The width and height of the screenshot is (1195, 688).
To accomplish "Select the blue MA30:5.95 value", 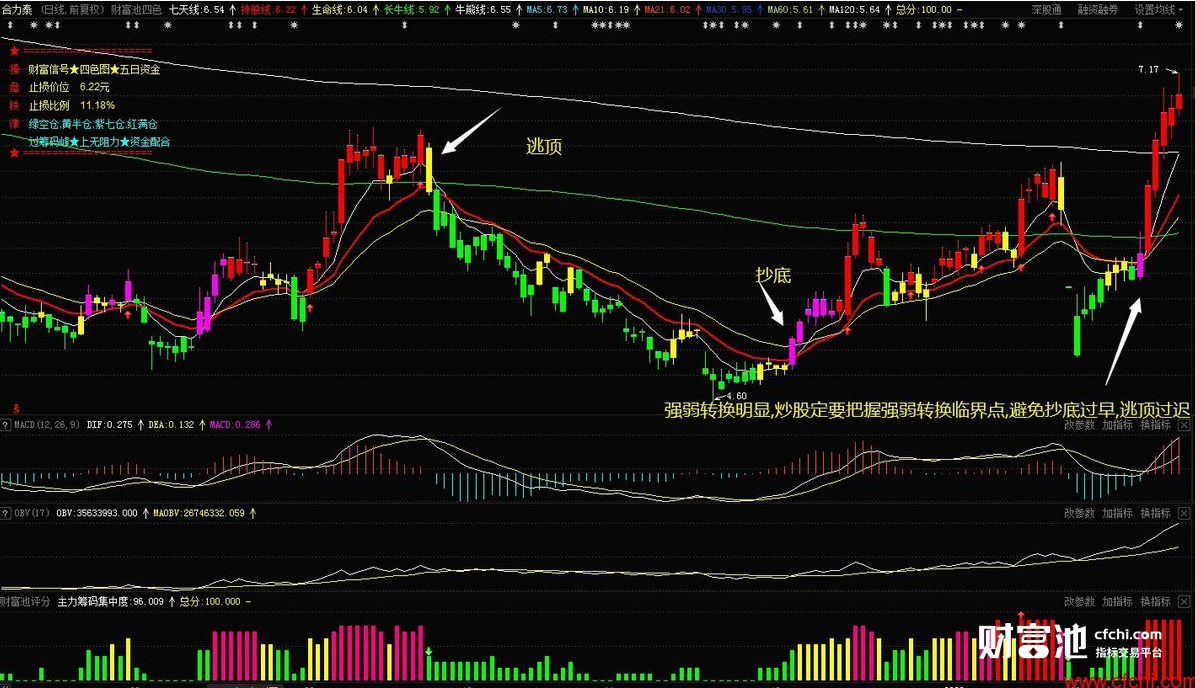I will (x=729, y=10).
